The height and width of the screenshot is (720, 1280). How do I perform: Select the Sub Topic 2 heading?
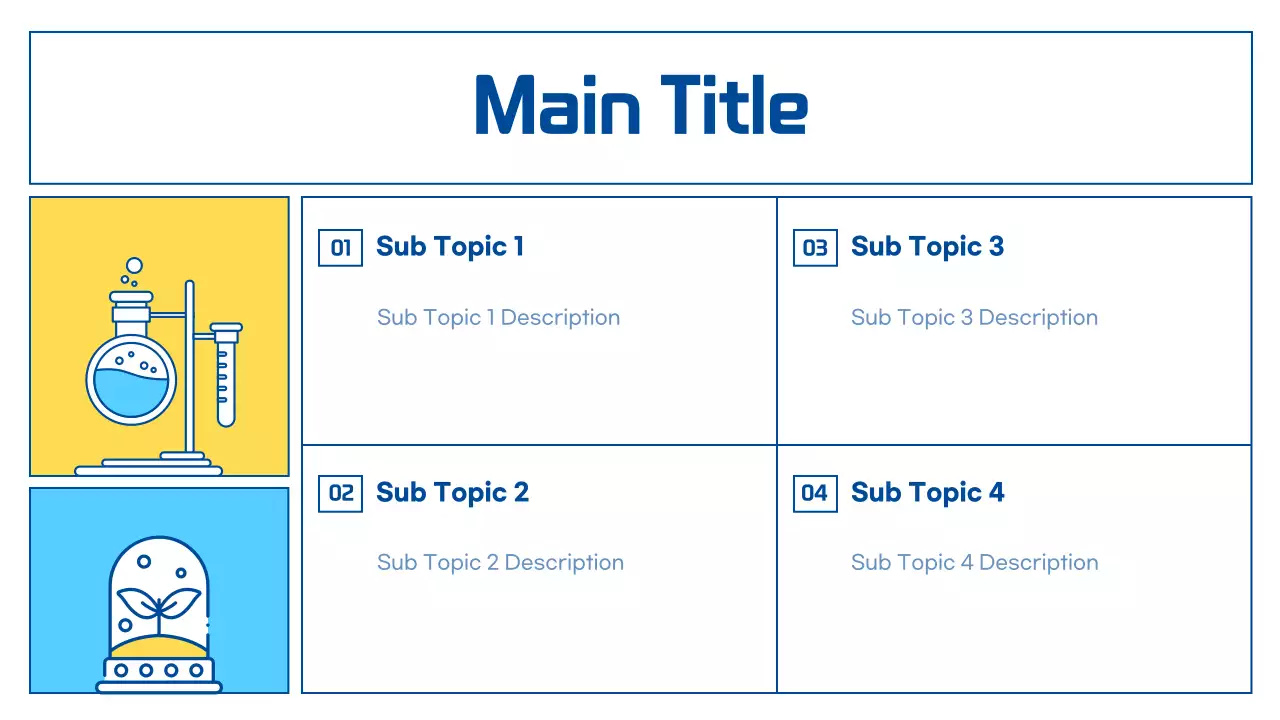pos(452,493)
